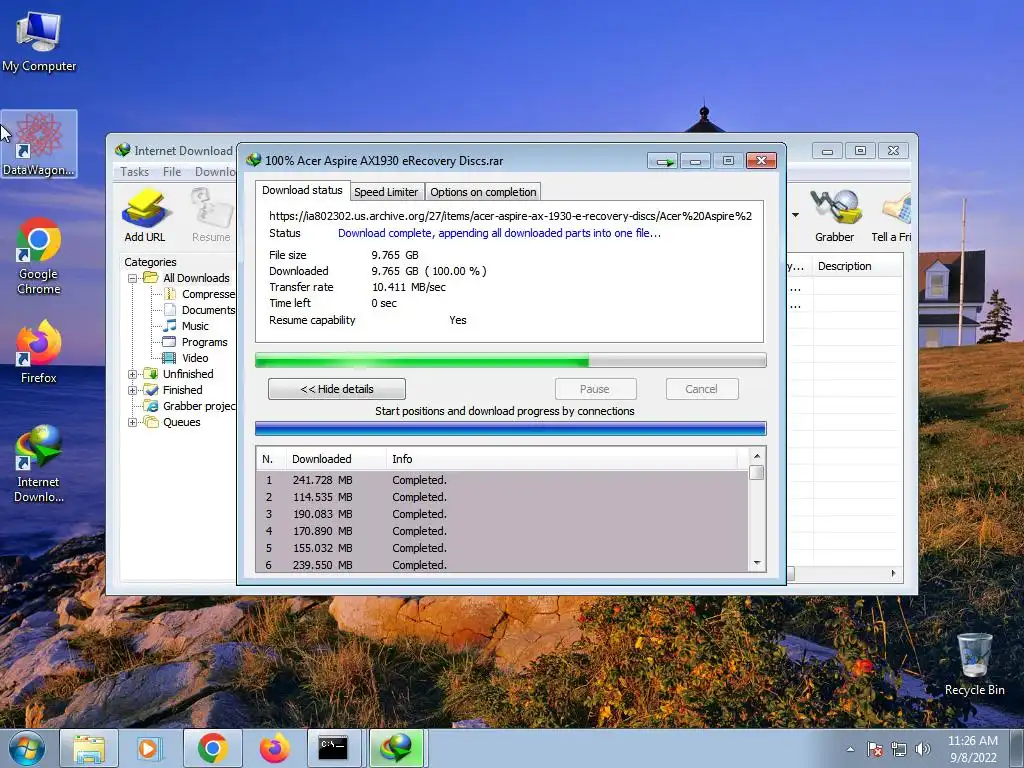Screen dimensions: 1024x768
Task: Open the Tasks menu in IDM
Action: tap(135, 172)
